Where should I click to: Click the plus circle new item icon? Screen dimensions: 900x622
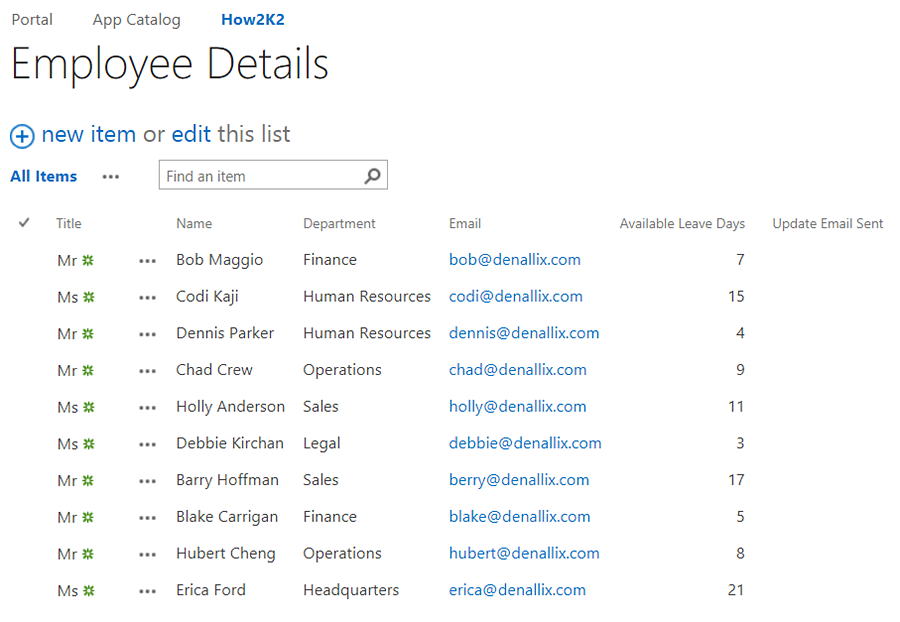(x=22, y=137)
